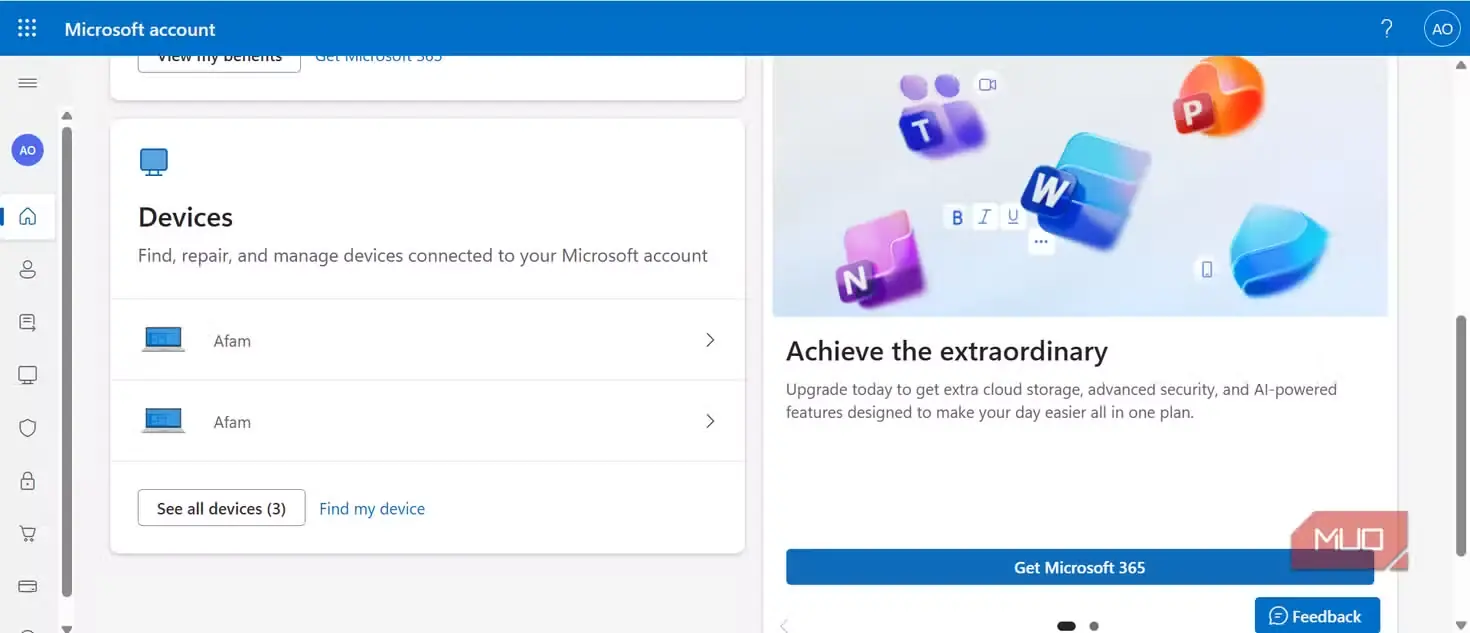This screenshot has width=1470, height=633.
Task: Open the AO account avatar in header
Action: tap(1442, 29)
